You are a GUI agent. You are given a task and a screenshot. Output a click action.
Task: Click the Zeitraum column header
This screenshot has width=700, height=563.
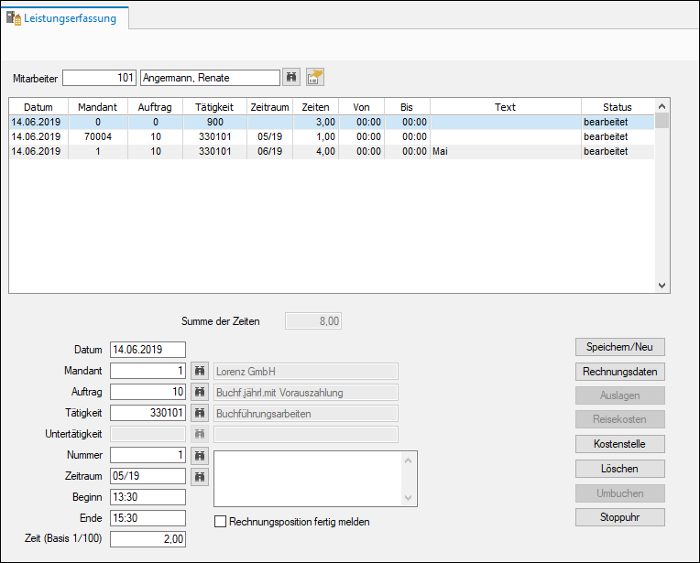point(270,107)
